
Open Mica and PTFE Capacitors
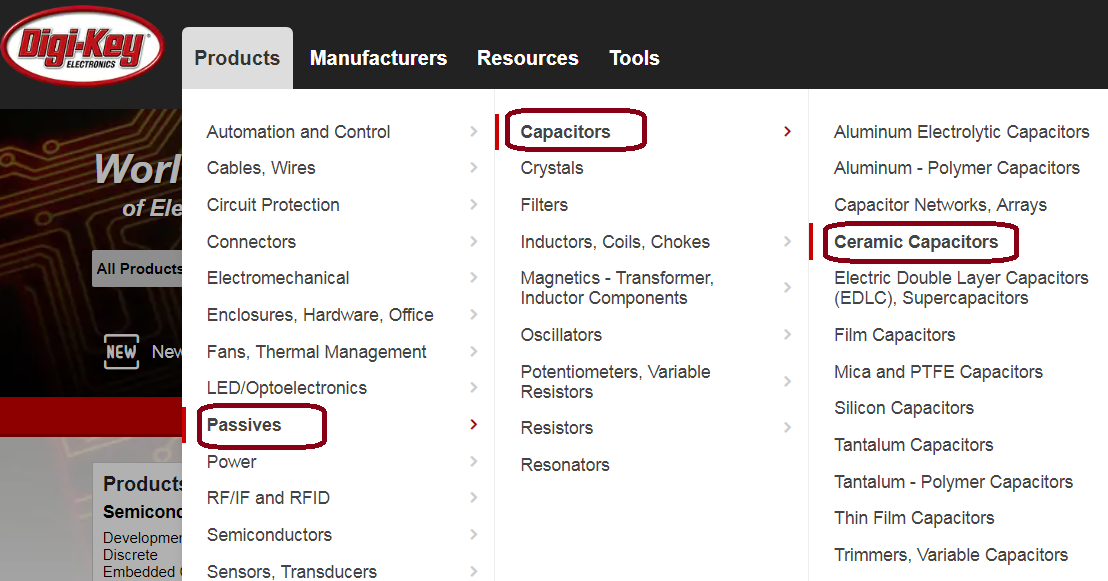pyautogui.click(x=938, y=372)
